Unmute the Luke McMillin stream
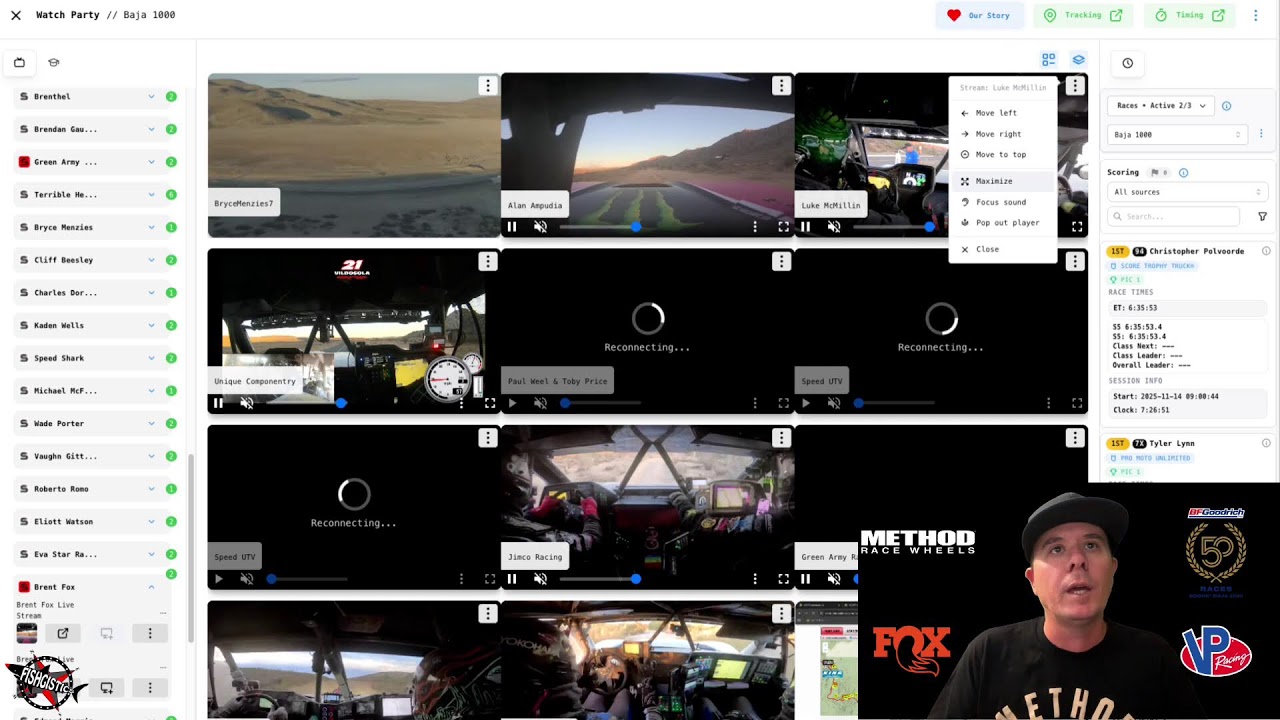Image resolution: width=1280 pixels, height=720 pixels. click(x=834, y=227)
